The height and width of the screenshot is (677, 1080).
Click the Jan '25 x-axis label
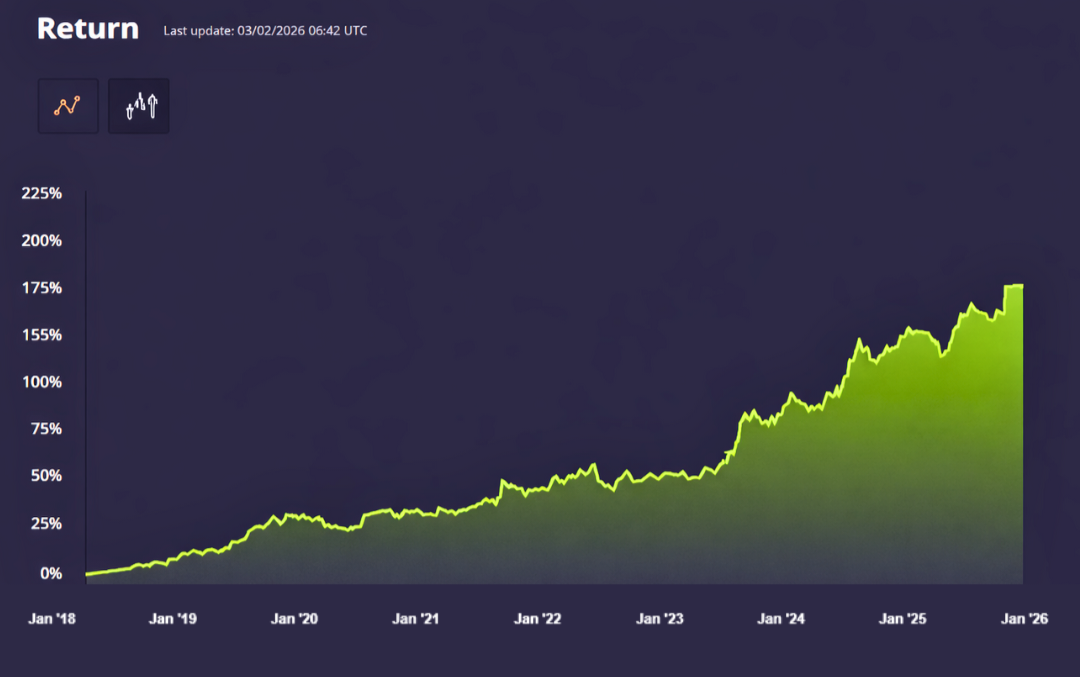click(x=902, y=618)
